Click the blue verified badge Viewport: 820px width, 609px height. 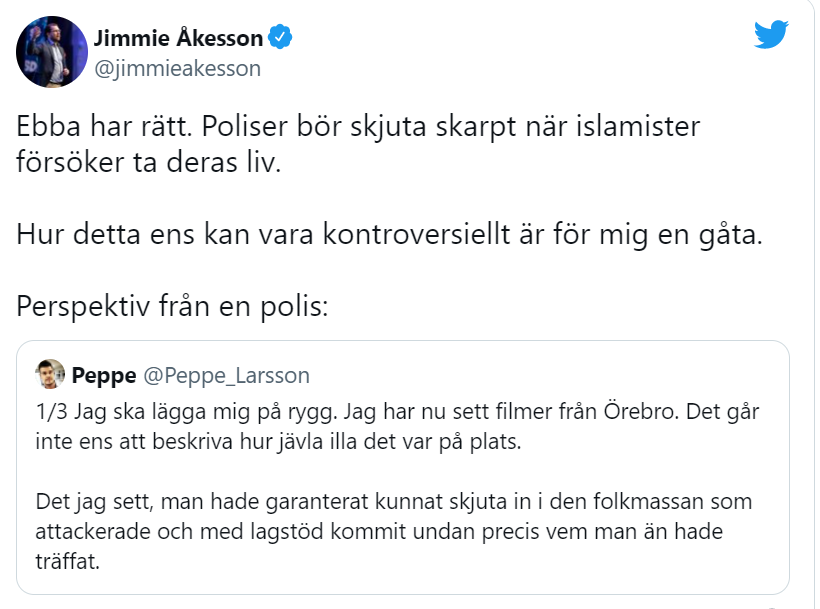(x=282, y=39)
